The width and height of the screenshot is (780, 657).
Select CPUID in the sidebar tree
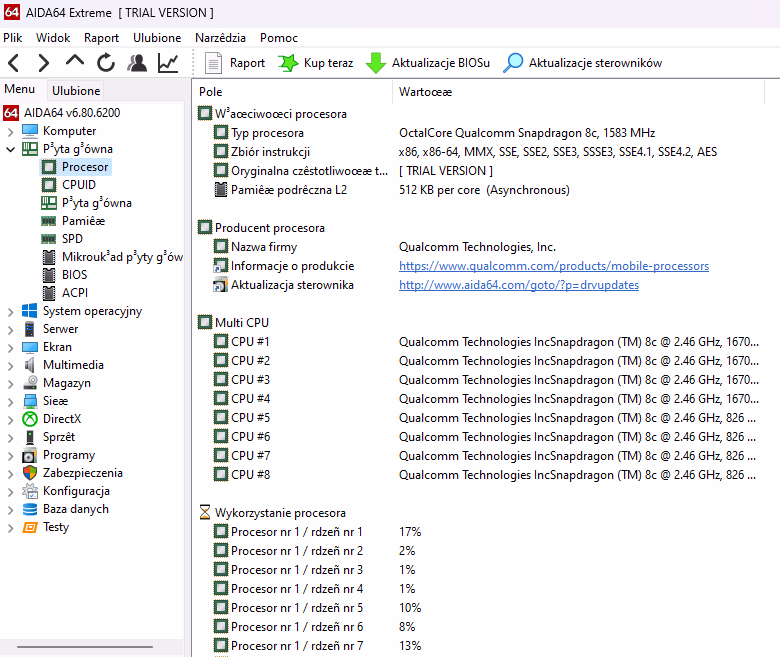(78, 185)
